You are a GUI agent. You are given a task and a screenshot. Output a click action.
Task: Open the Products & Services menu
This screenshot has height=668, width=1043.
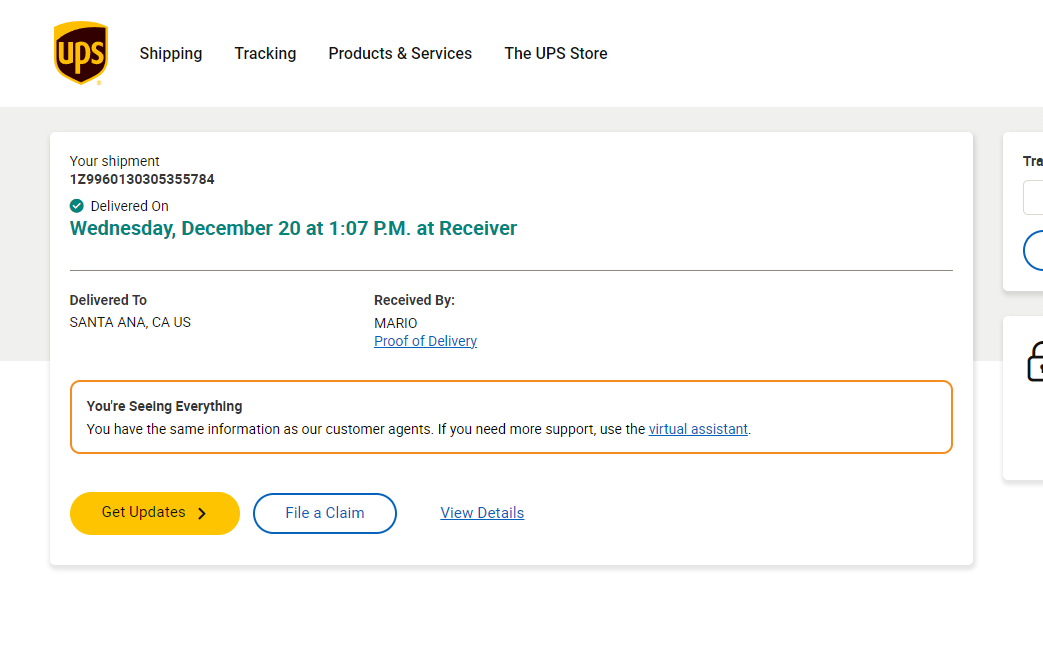coord(400,53)
